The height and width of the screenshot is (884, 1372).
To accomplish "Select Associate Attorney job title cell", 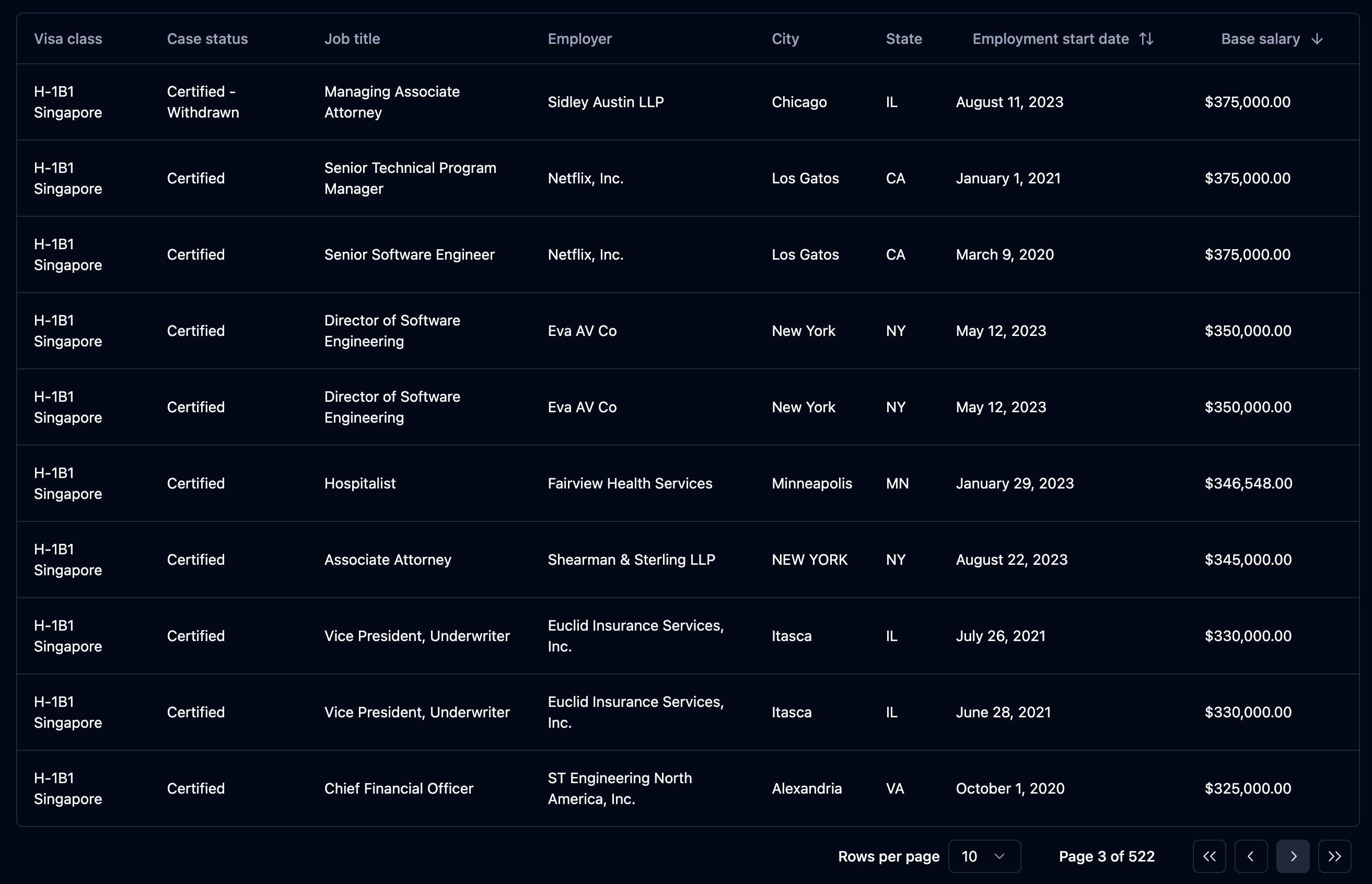I will [x=388, y=560].
